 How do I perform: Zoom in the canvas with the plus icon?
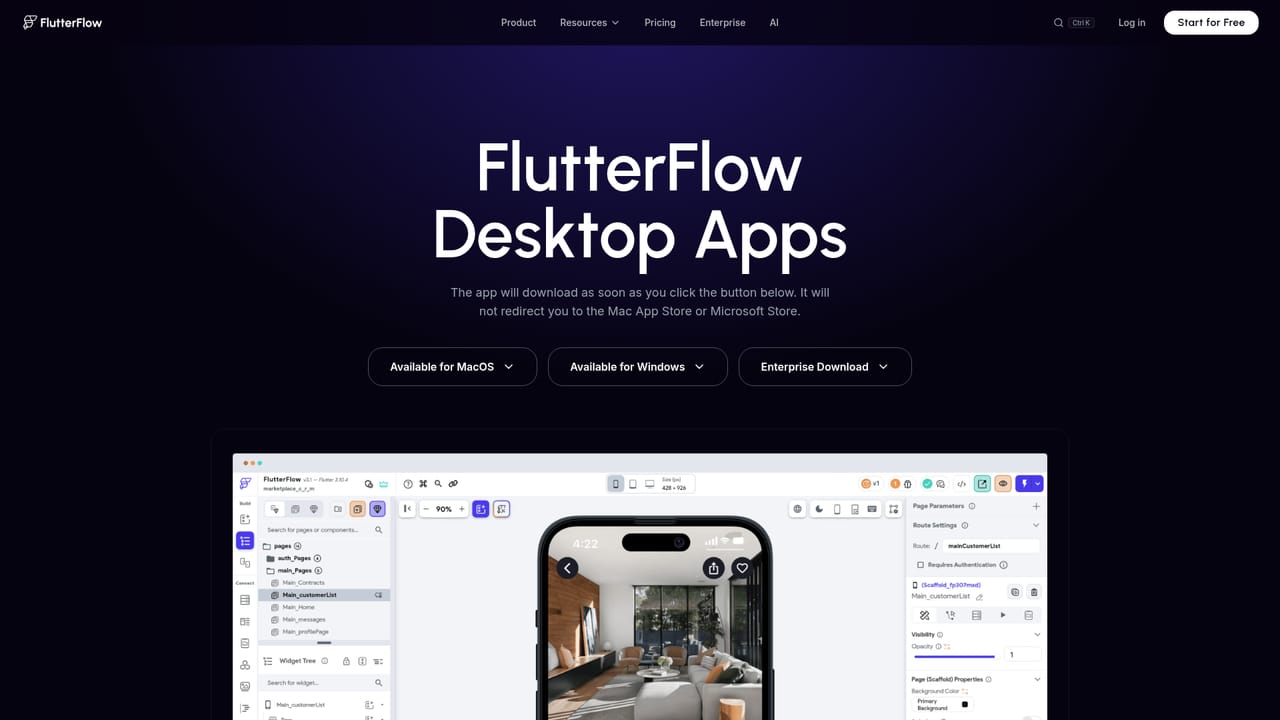[461, 509]
